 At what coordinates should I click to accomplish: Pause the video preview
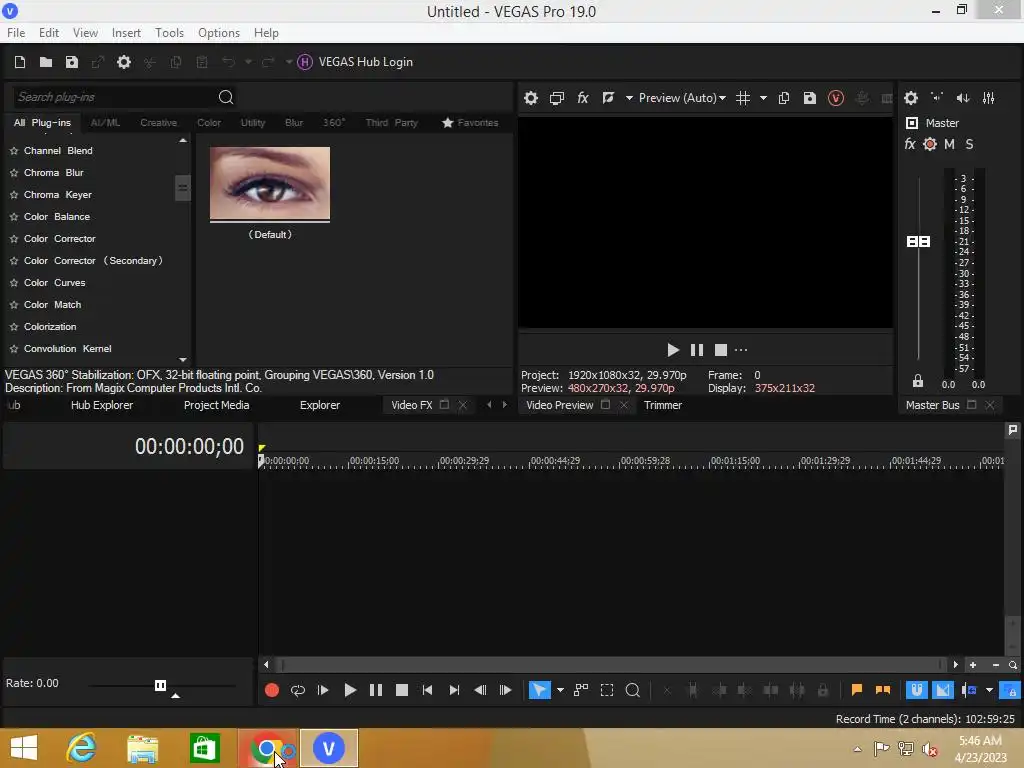click(697, 350)
